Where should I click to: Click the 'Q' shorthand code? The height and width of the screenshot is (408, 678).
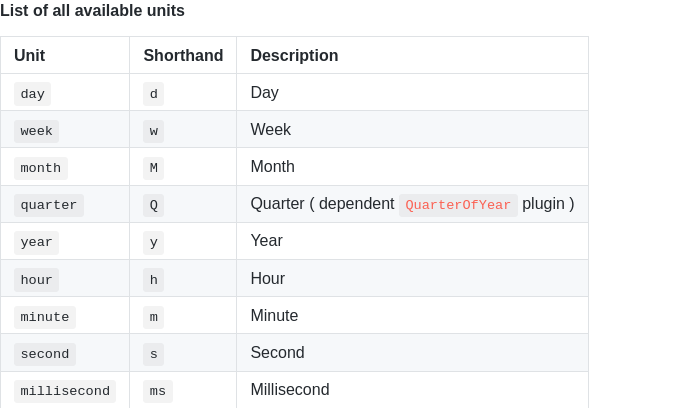[x=154, y=205]
